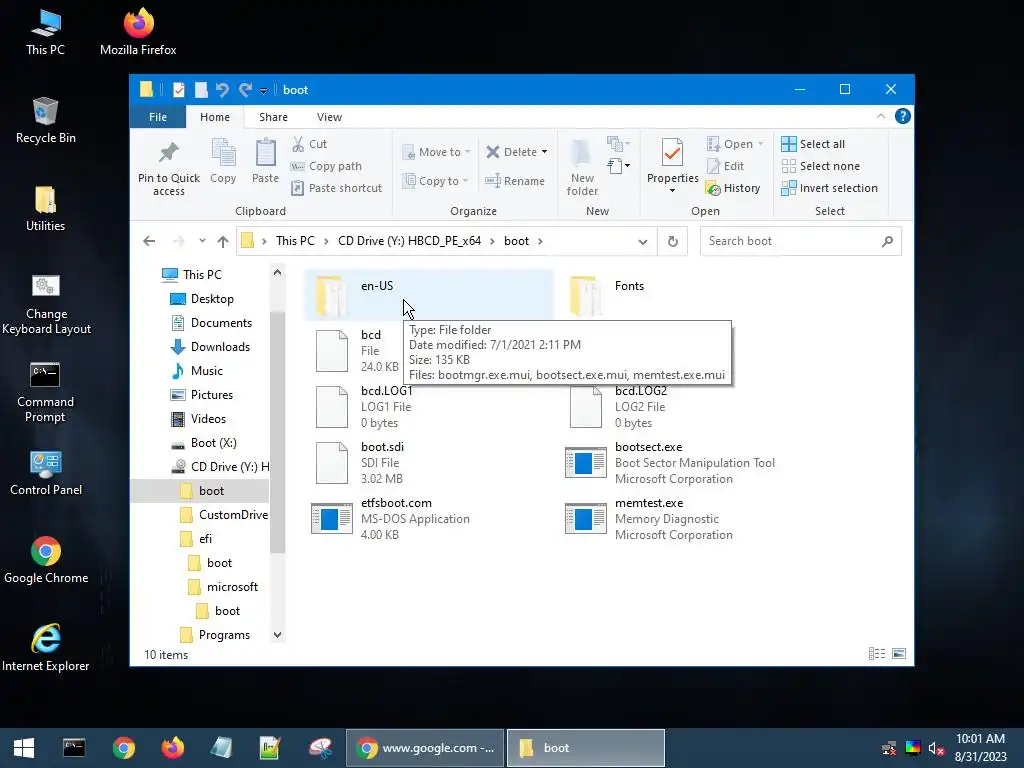Open Explorer help question mark icon
Image resolution: width=1024 pixels, height=768 pixels.
tap(903, 116)
